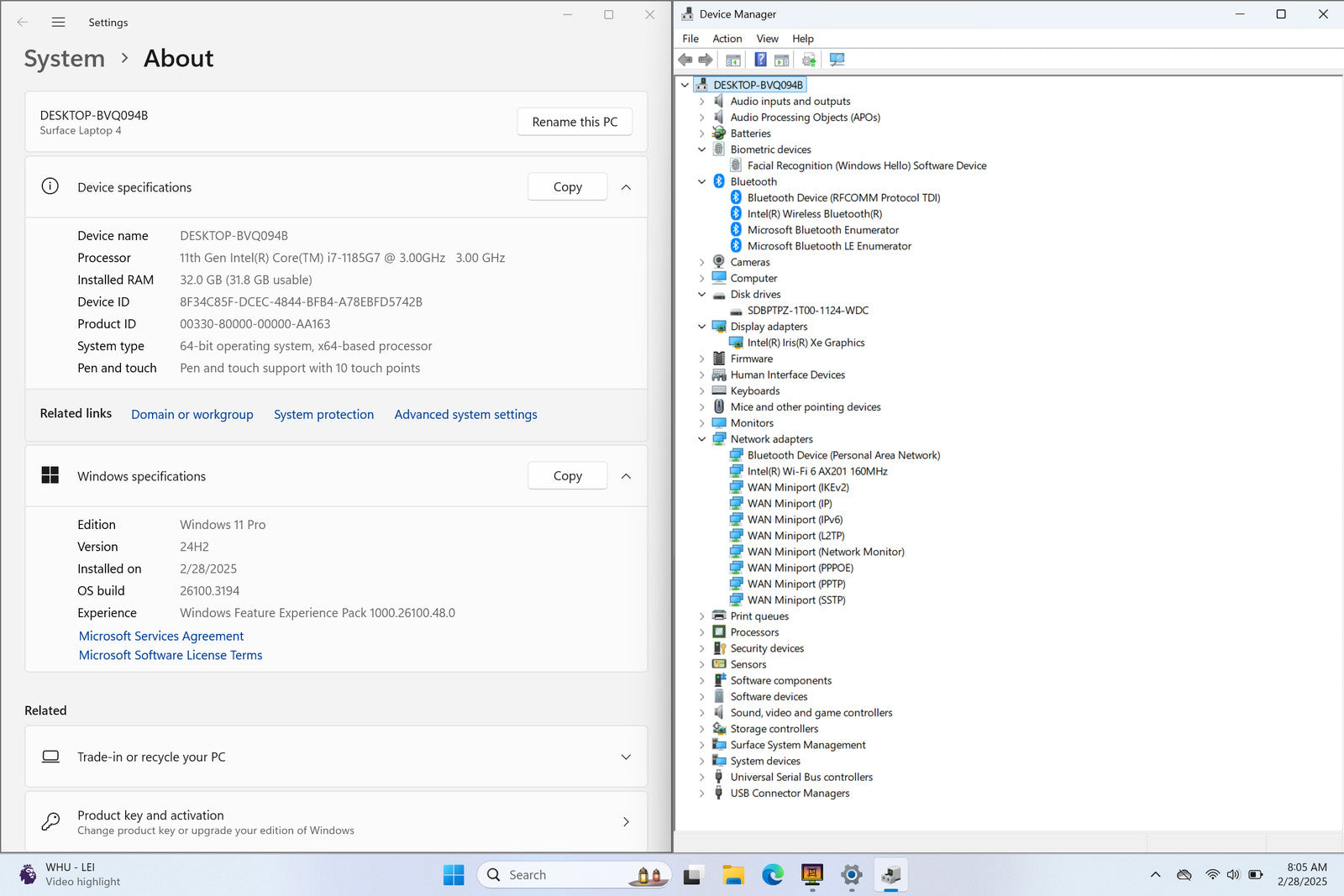Launch Microsoft Edge from taskbar
The height and width of the screenshot is (896, 1344).
(x=773, y=875)
